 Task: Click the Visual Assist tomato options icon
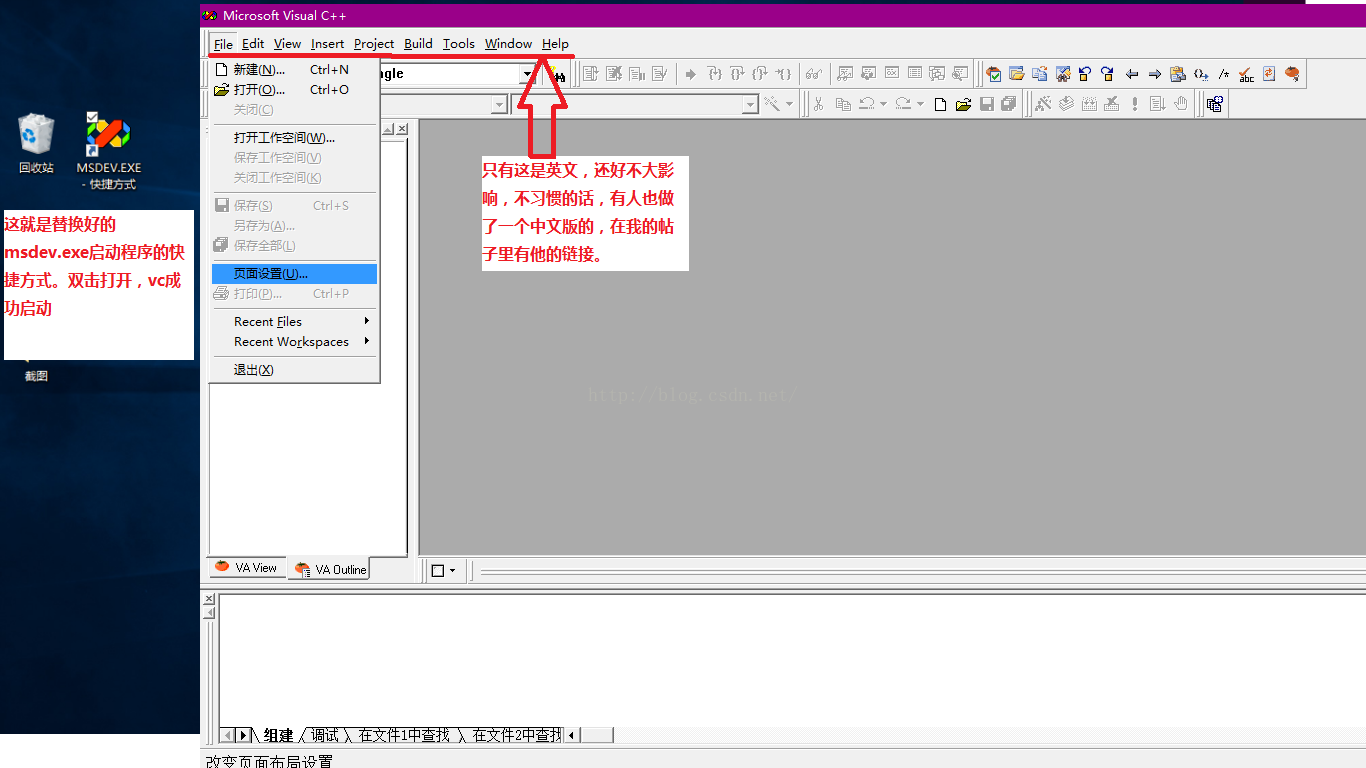(1292, 74)
